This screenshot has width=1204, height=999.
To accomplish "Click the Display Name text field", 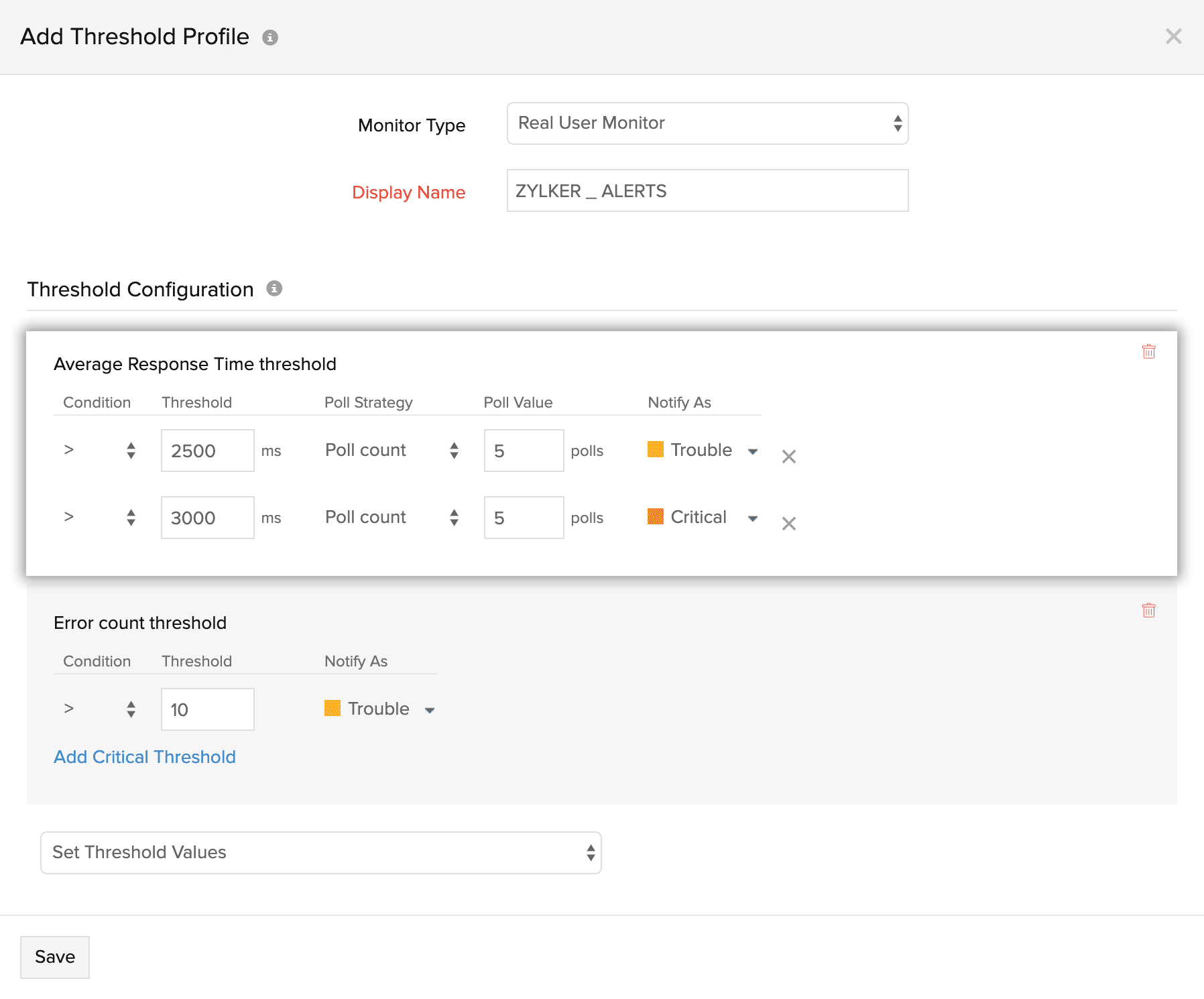I will click(707, 191).
